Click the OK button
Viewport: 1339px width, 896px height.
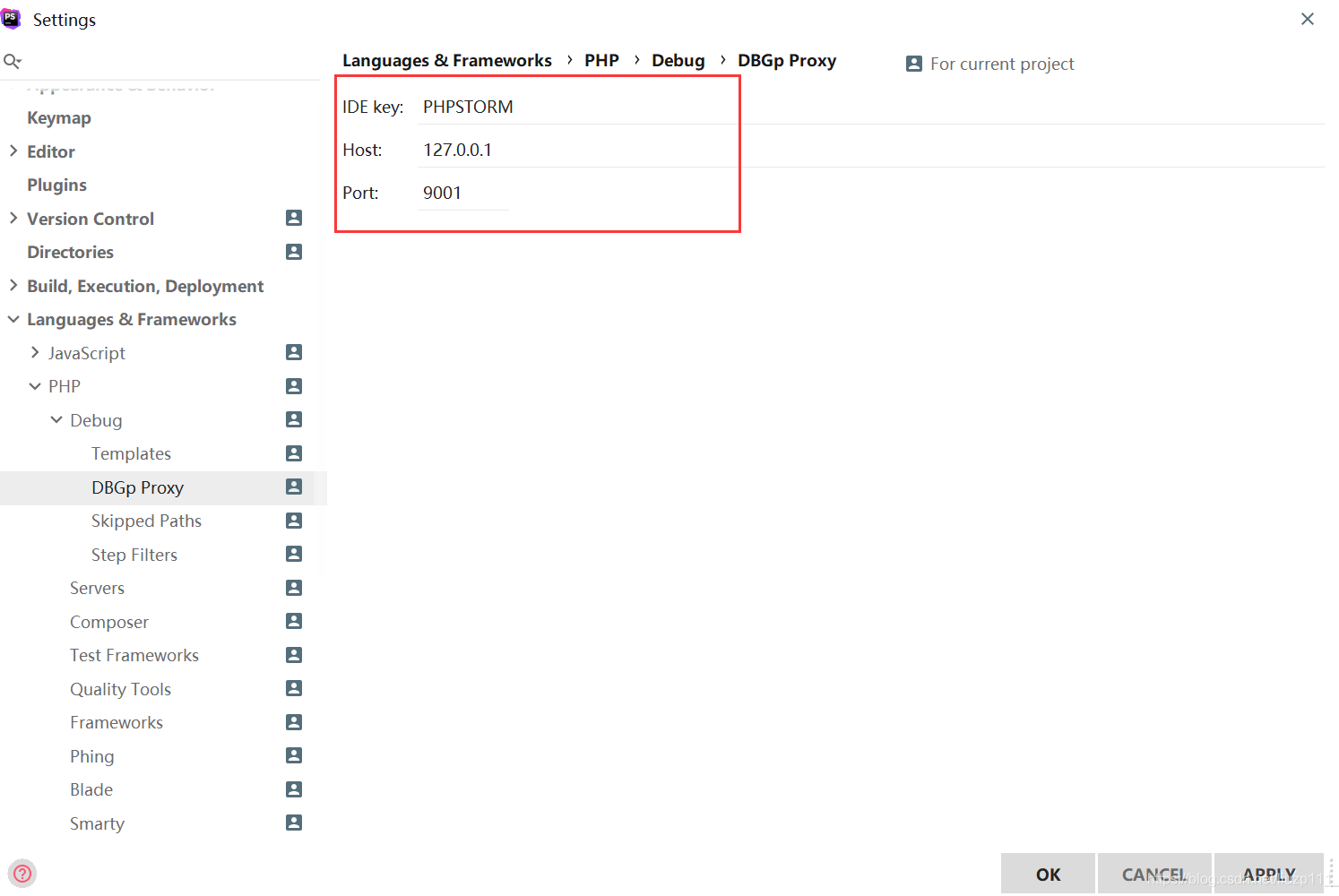coord(1048,874)
